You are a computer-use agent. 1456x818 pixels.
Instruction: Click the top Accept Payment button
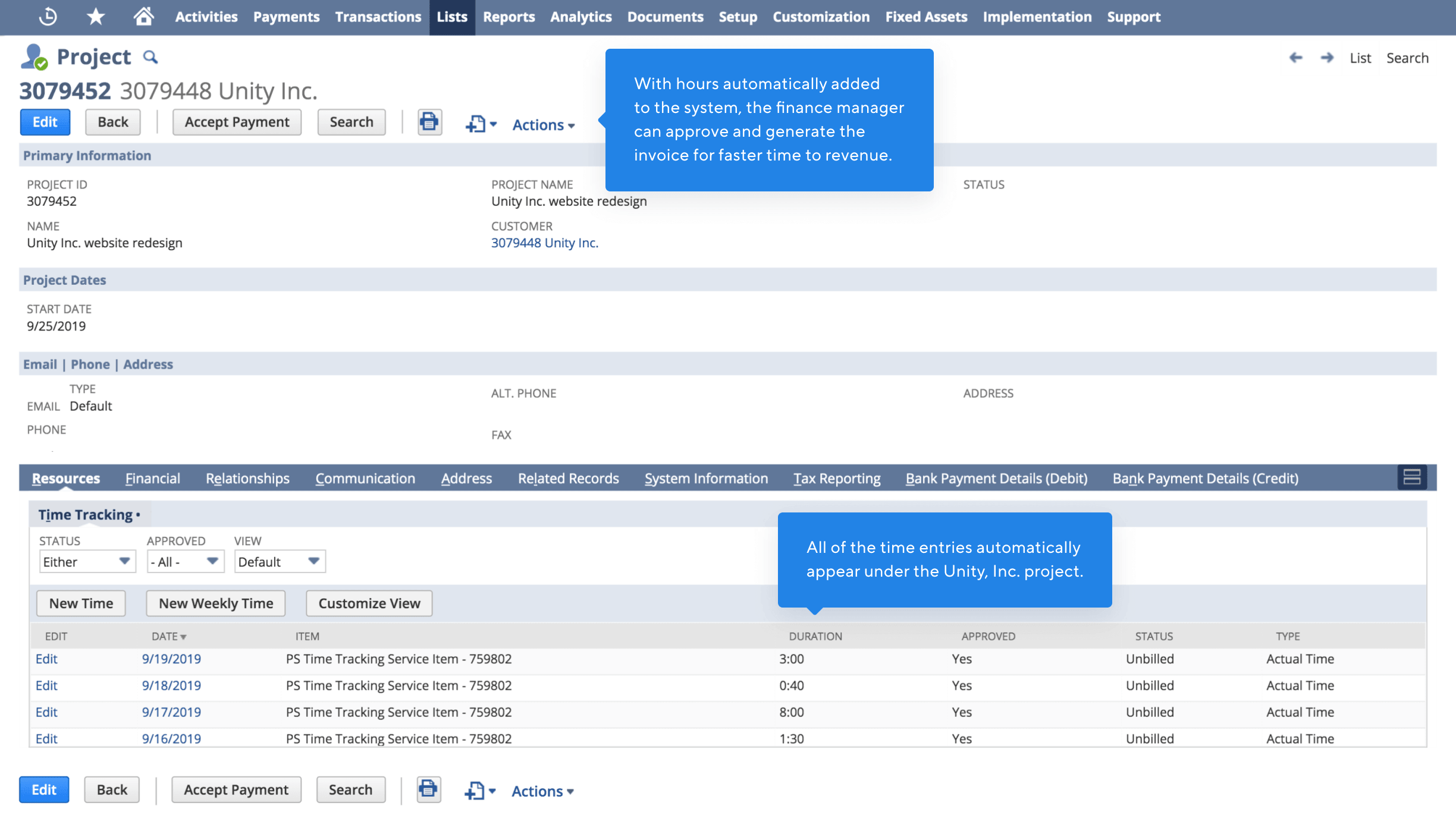[x=237, y=122]
